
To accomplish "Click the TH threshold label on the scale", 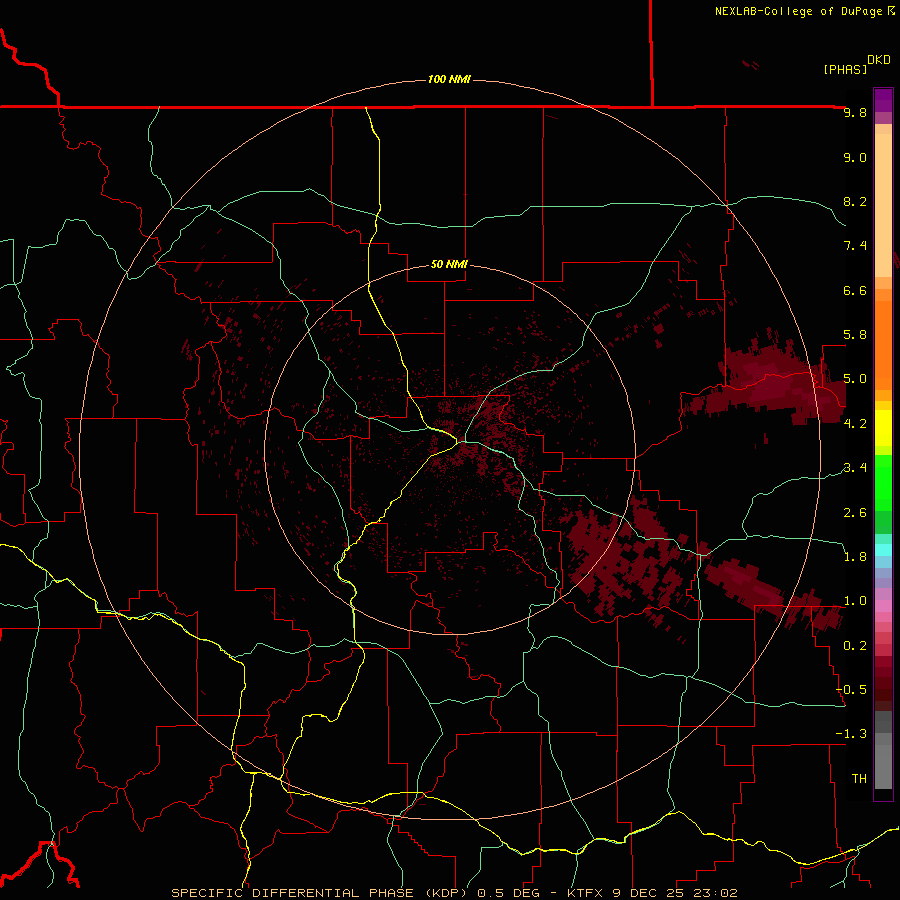I will (859, 779).
